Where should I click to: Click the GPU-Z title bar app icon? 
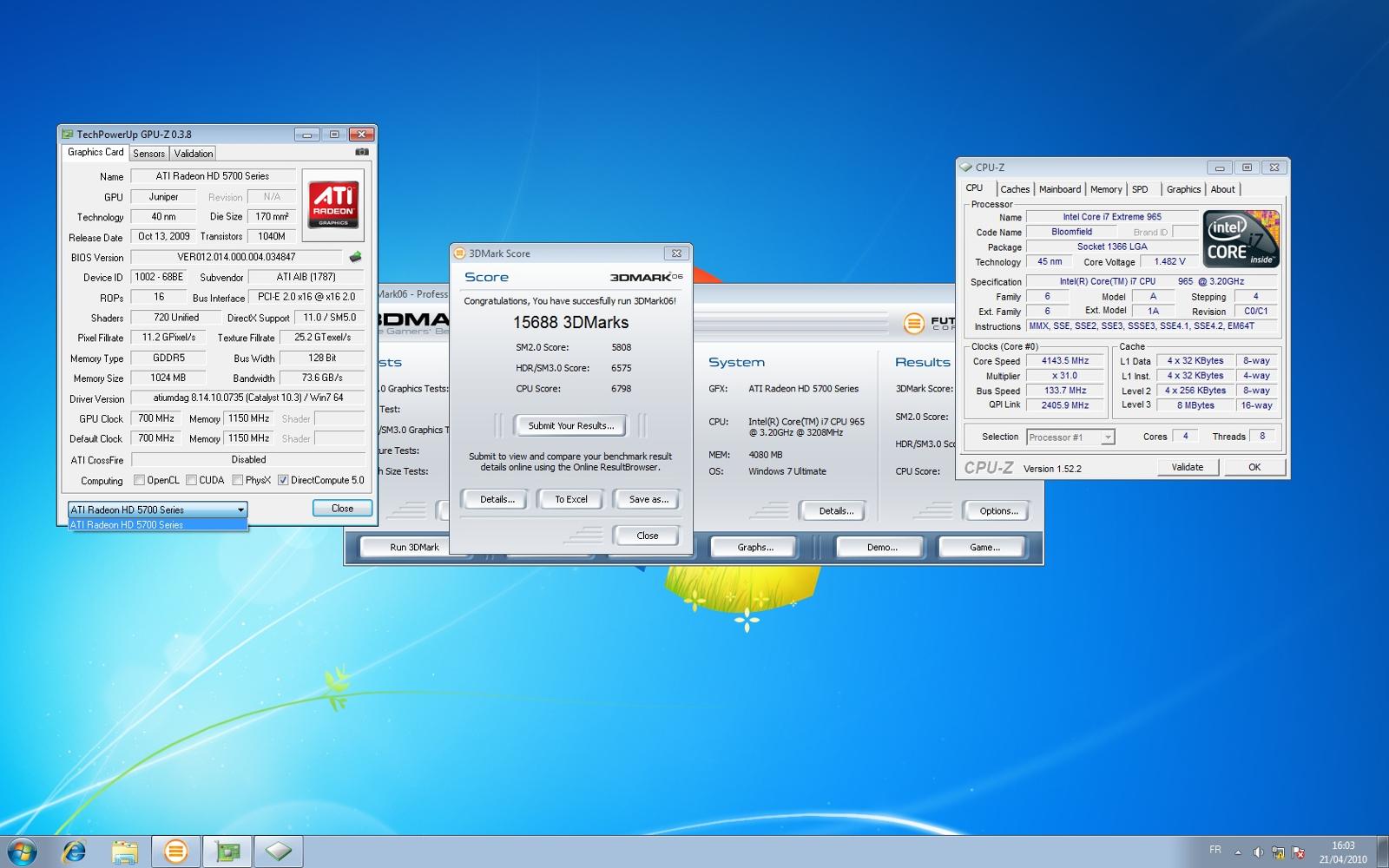(67, 134)
